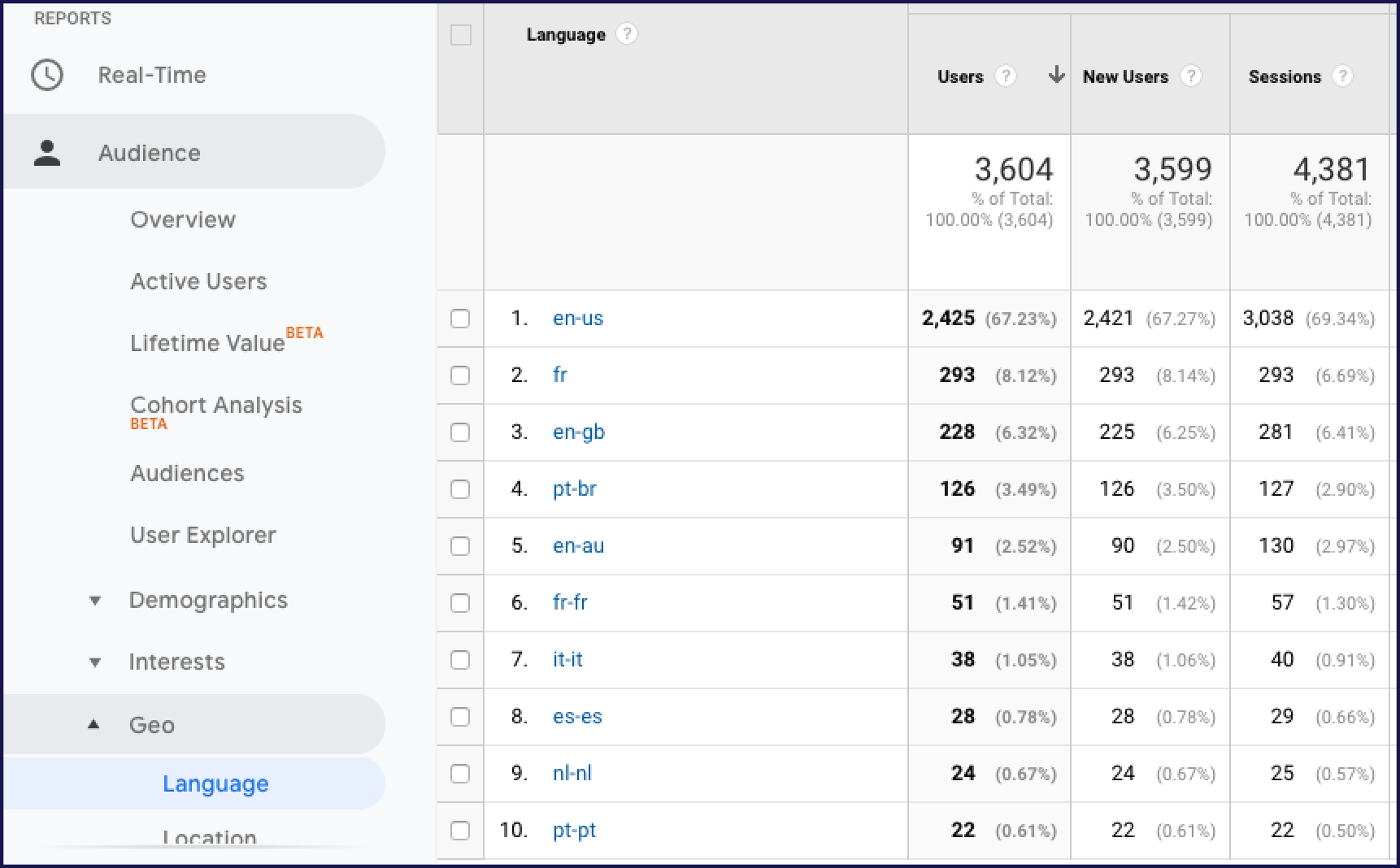1400x868 pixels.
Task: Open the Audience Overview report
Action: (x=183, y=219)
